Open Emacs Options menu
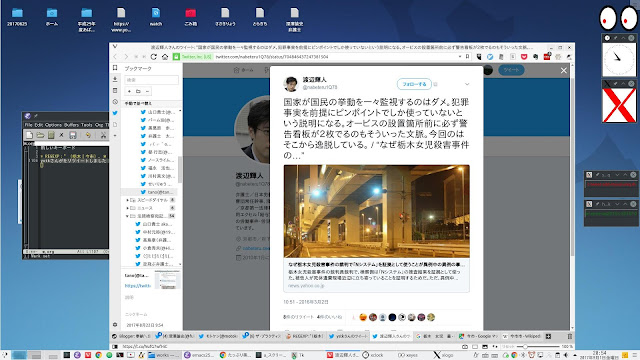640x360 pixels. (x=53, y=125)
